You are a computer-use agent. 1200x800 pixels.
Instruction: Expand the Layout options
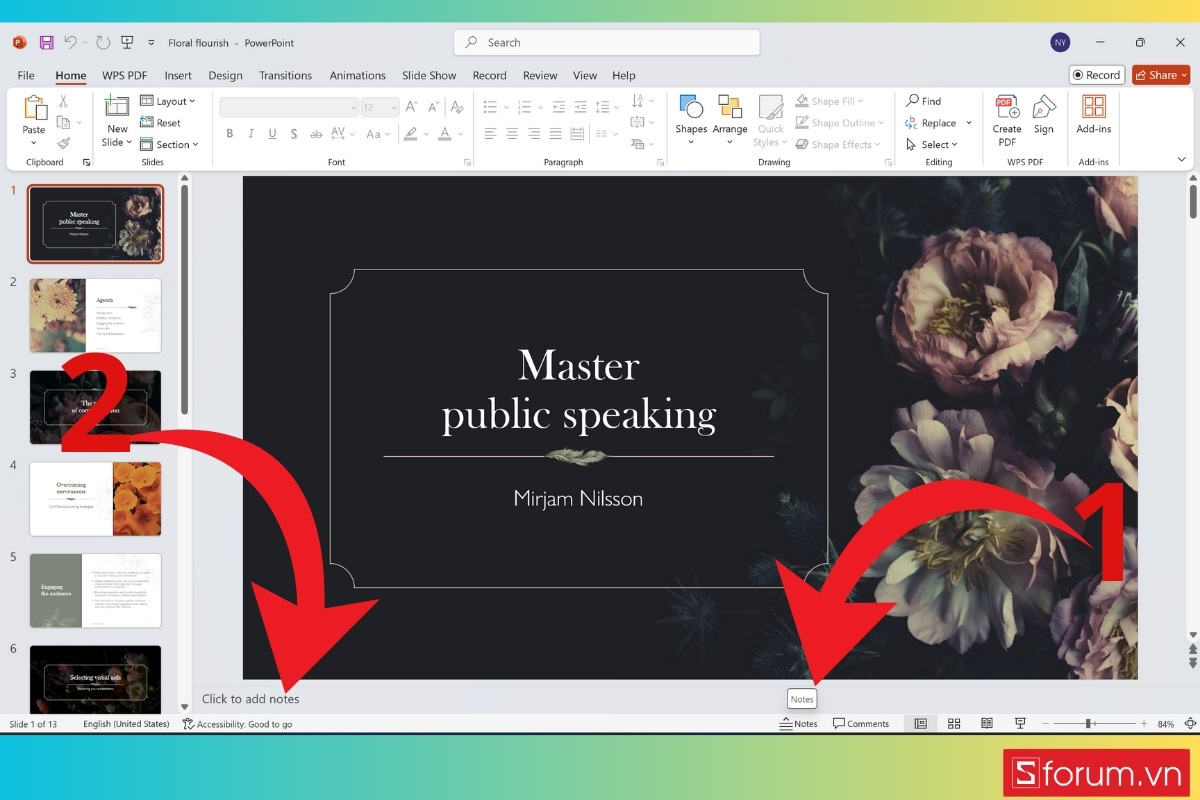pyautogui.click(x=170, y=101)
